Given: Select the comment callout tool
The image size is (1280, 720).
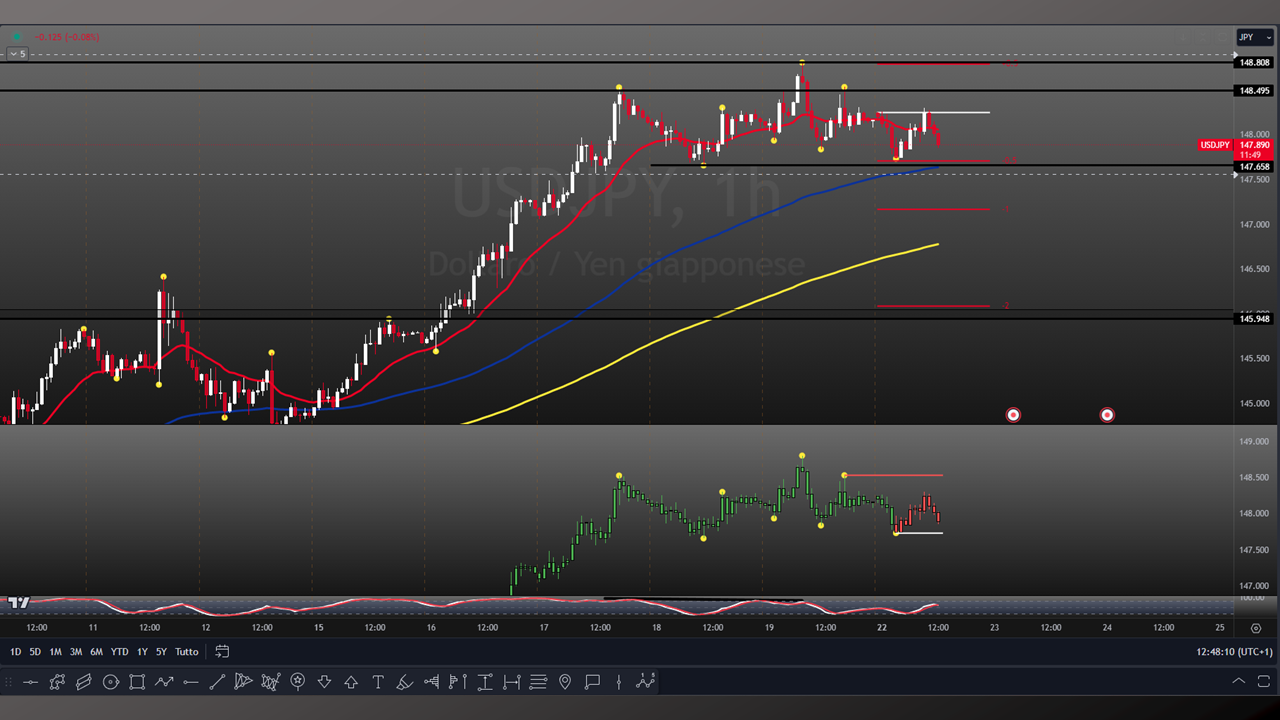Looking at the screenshot, I should pyautogui.click(x=592, y=682).
